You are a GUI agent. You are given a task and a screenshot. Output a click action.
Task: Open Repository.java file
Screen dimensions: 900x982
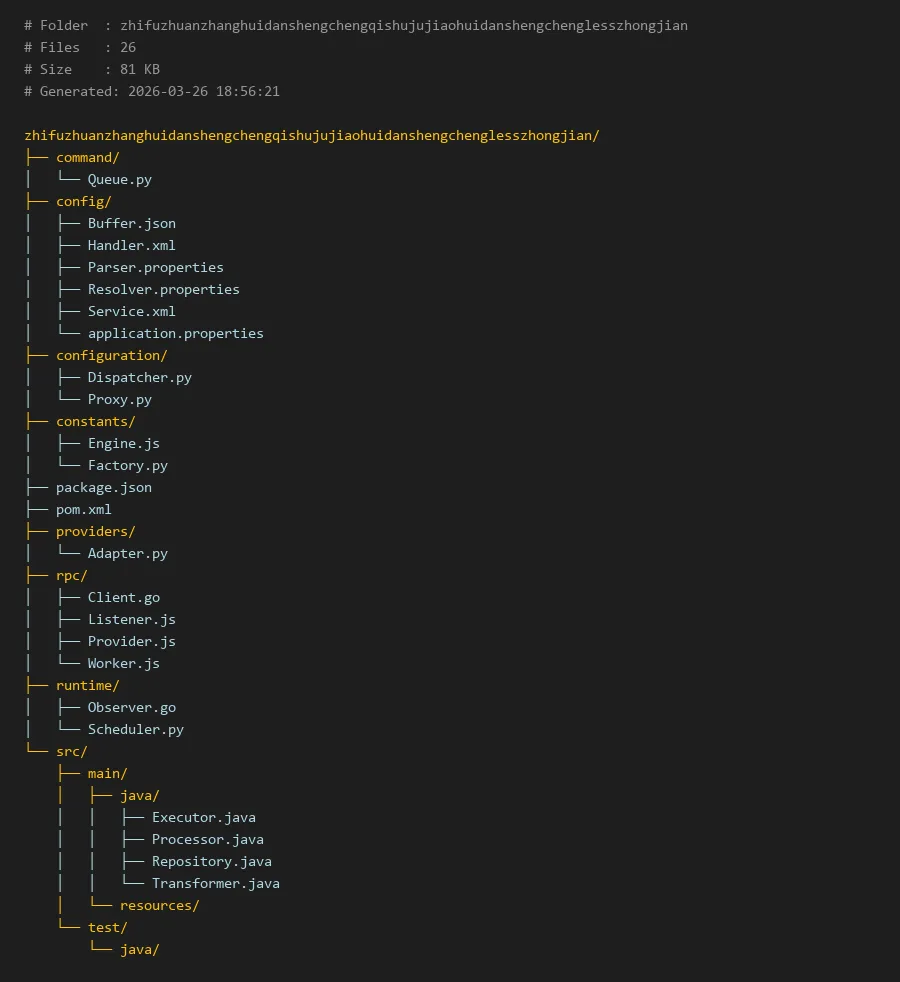tap(211, 861)
